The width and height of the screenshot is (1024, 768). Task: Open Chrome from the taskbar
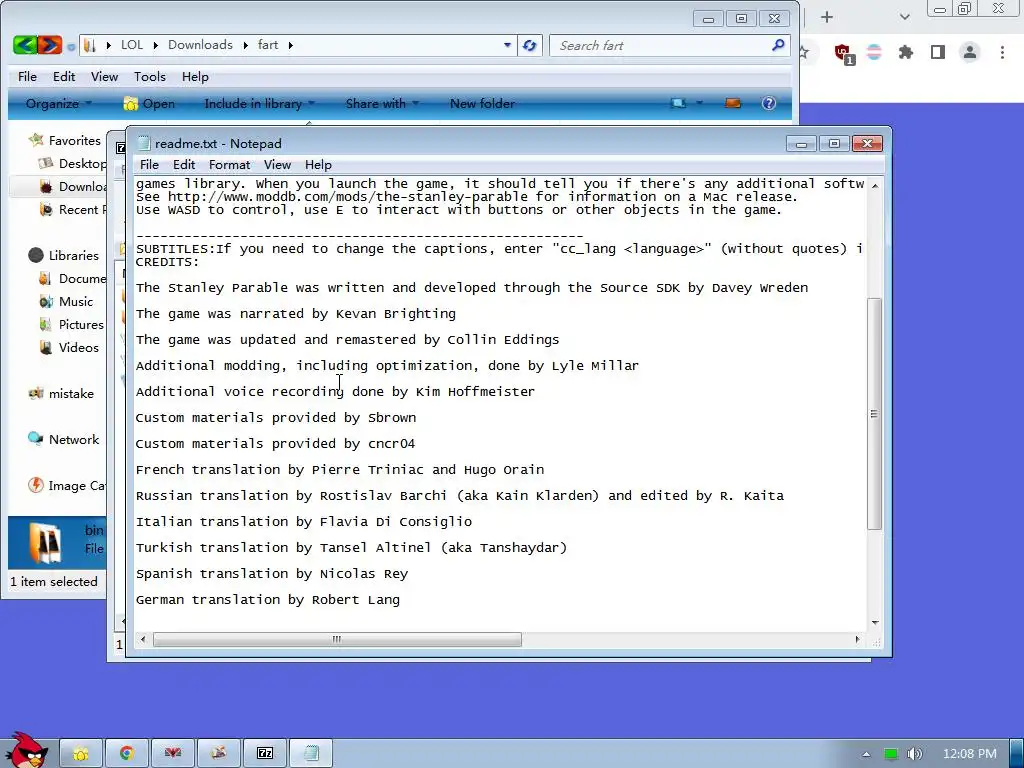(127, 753)
